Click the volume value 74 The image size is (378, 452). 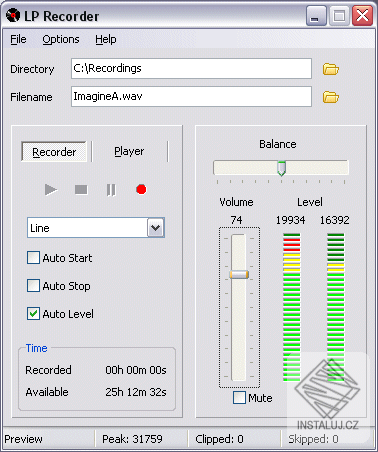pos(236,220)
